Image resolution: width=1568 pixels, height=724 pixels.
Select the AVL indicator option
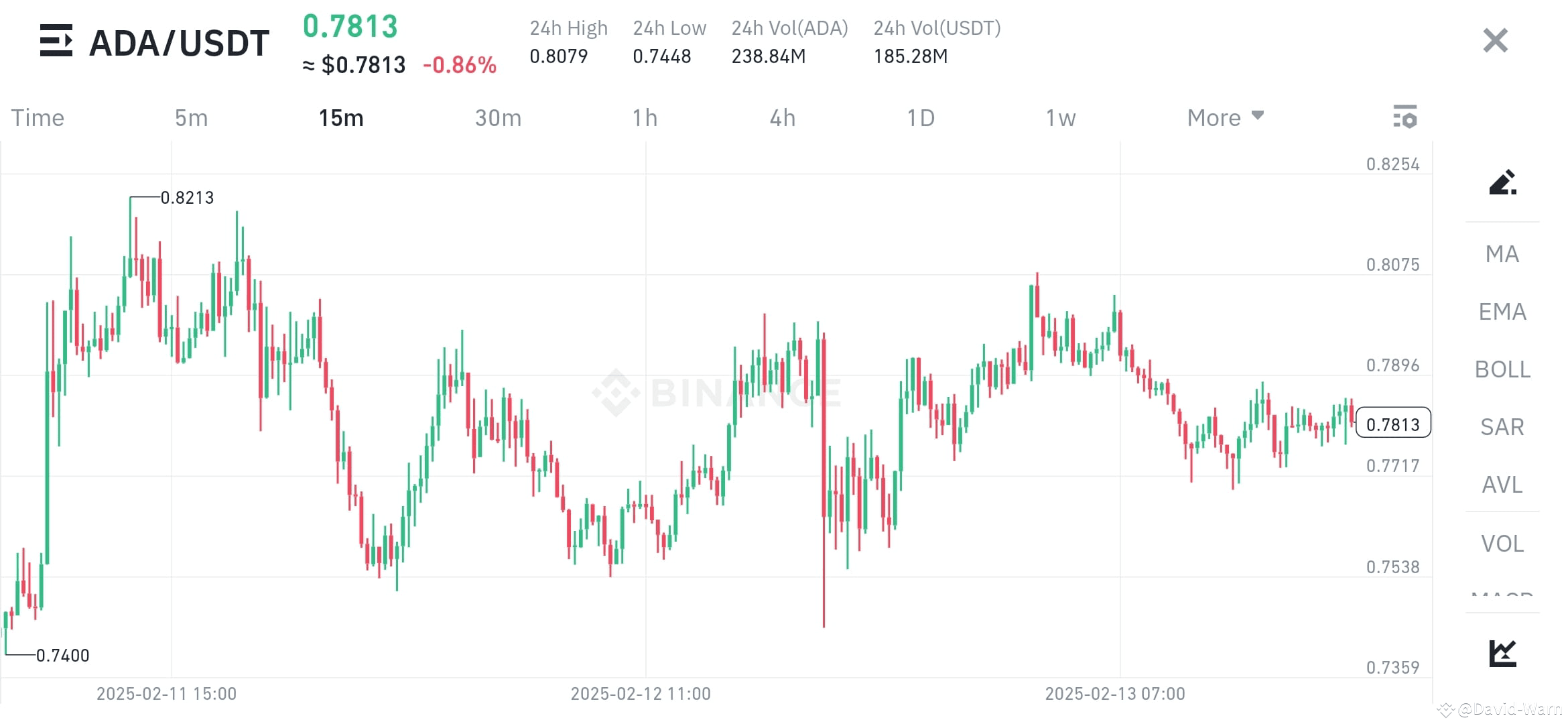pyautogui.click(x=1501, y=485)
